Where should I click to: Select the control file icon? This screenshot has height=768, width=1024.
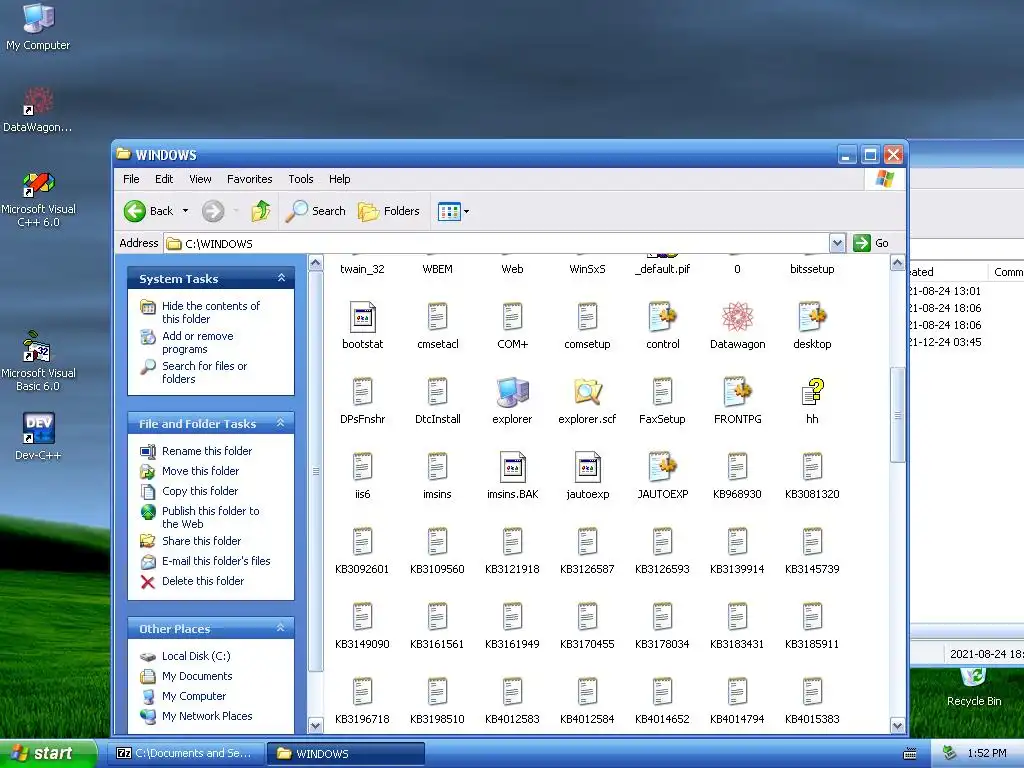pyautogui.click(x=662, y=317)
